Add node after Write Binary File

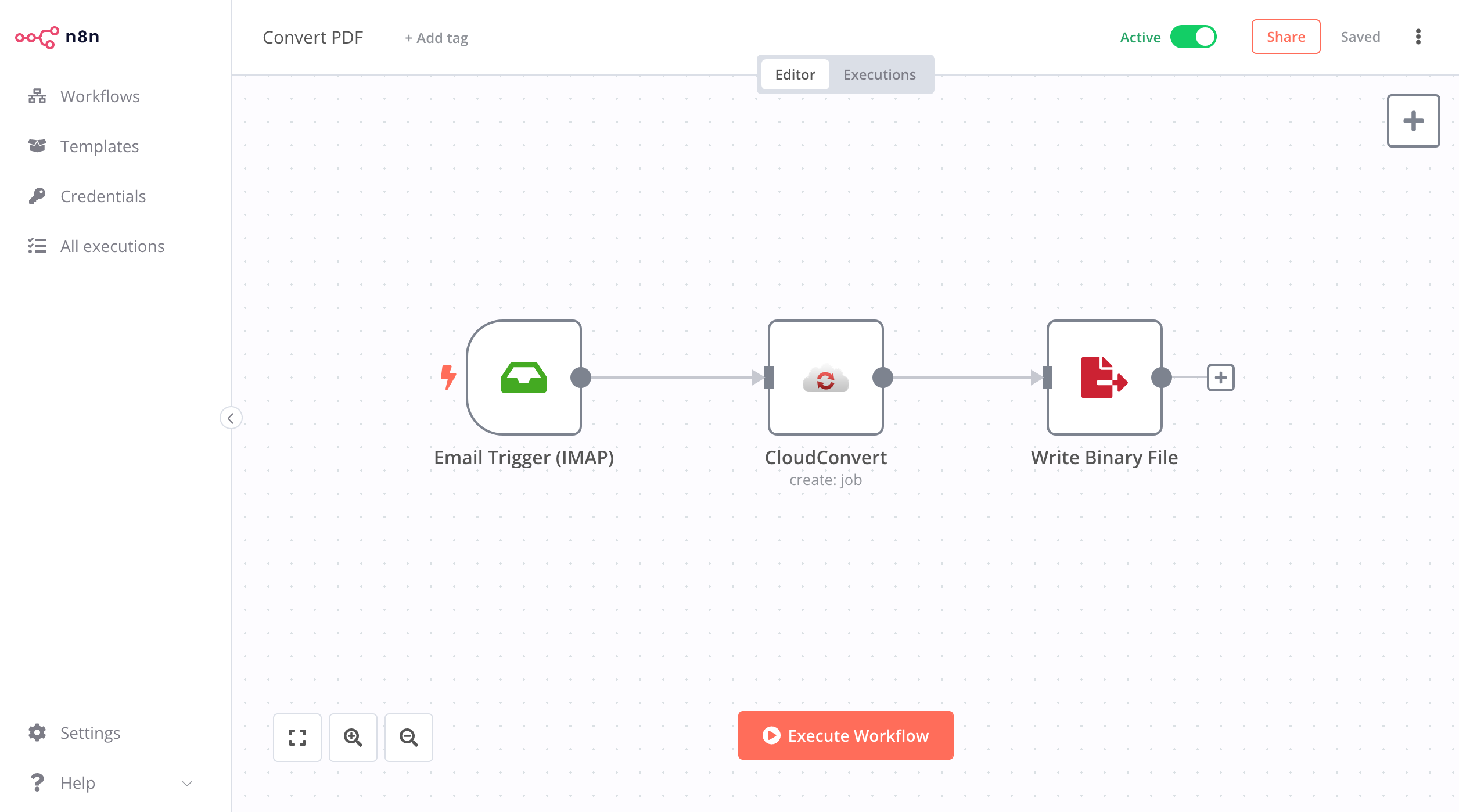(1220, 378)
